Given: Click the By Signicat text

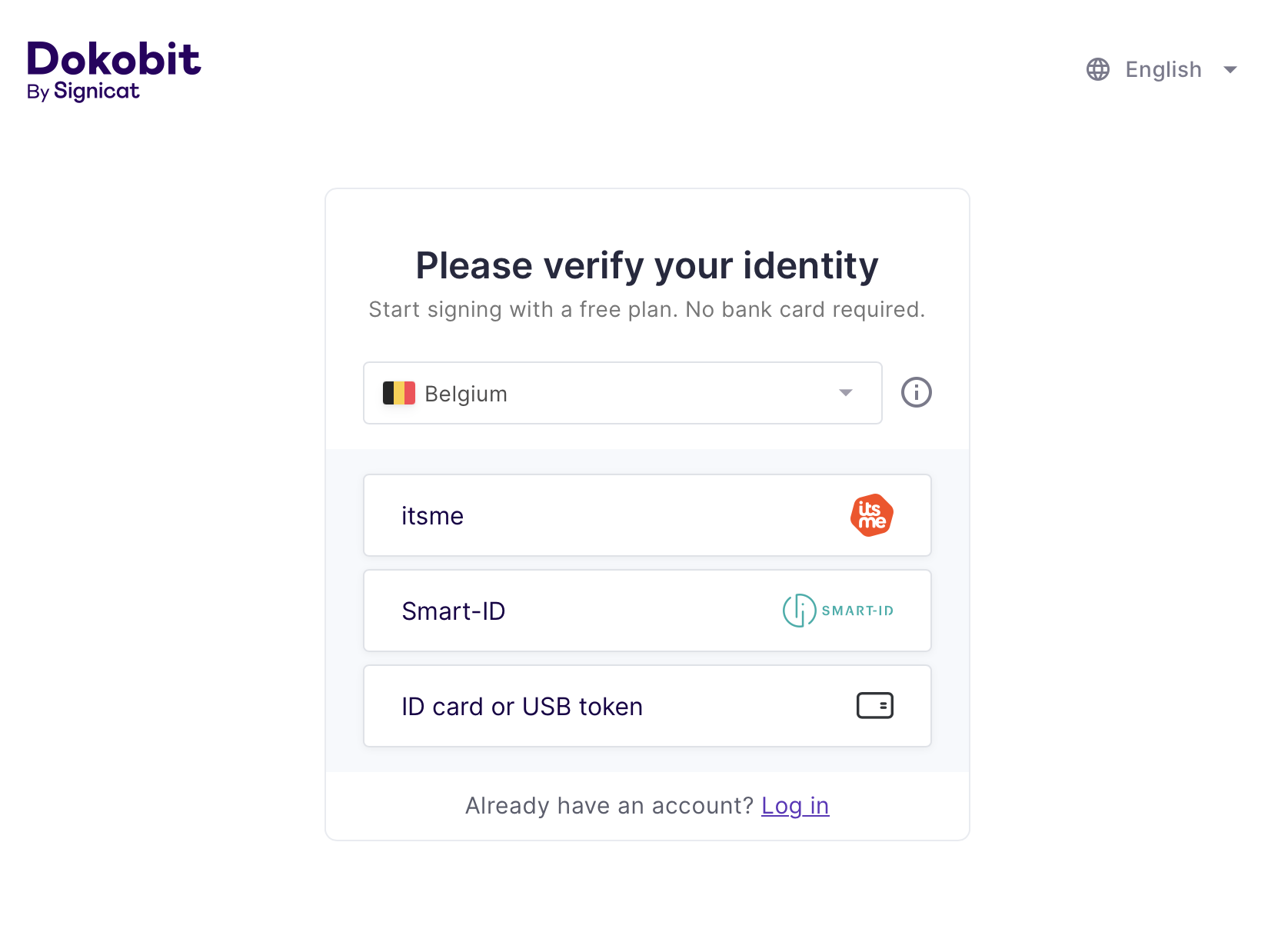Looking at the screenshot, I should 83,91.
